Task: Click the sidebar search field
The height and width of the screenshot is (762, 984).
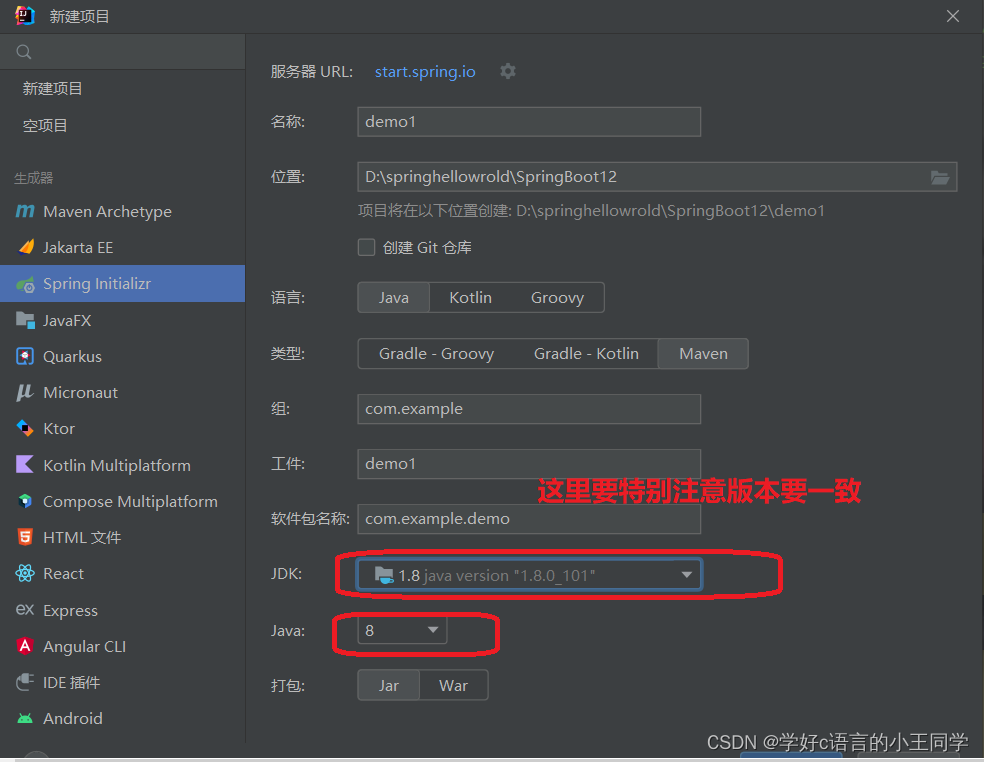Action: (x=122, y=52)
